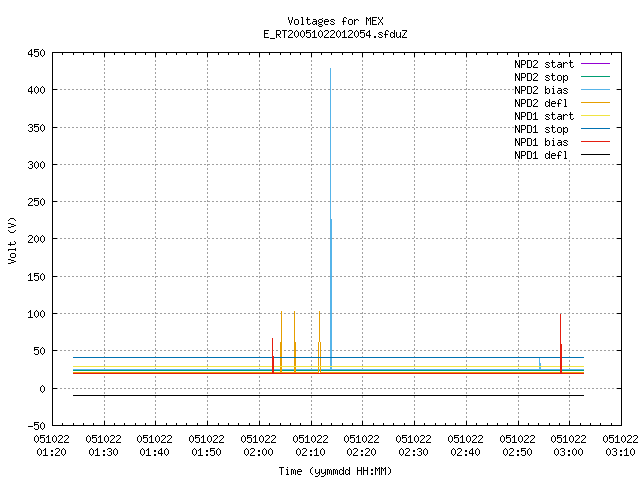Click the 200 y-axis tick label

tap(36, 239)
